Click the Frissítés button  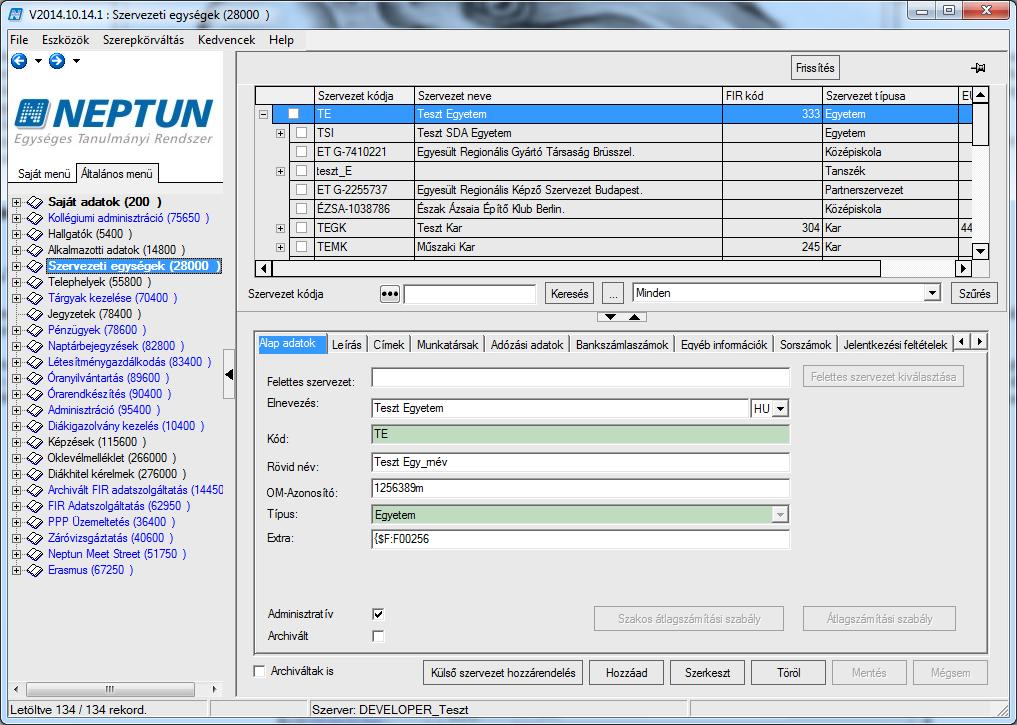[x=815, y=68]
